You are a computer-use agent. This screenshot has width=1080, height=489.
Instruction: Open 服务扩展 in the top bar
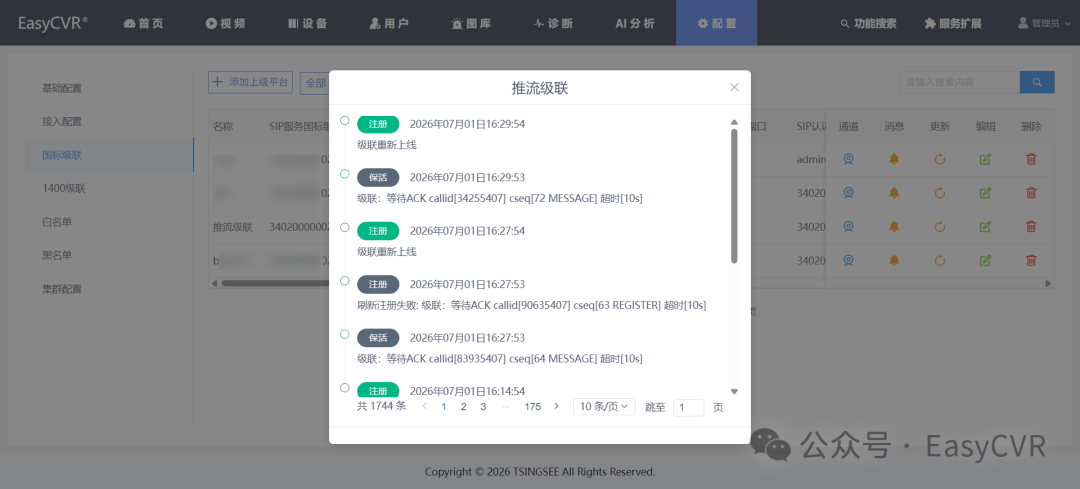pyautogui.click(x=953, y=23)
